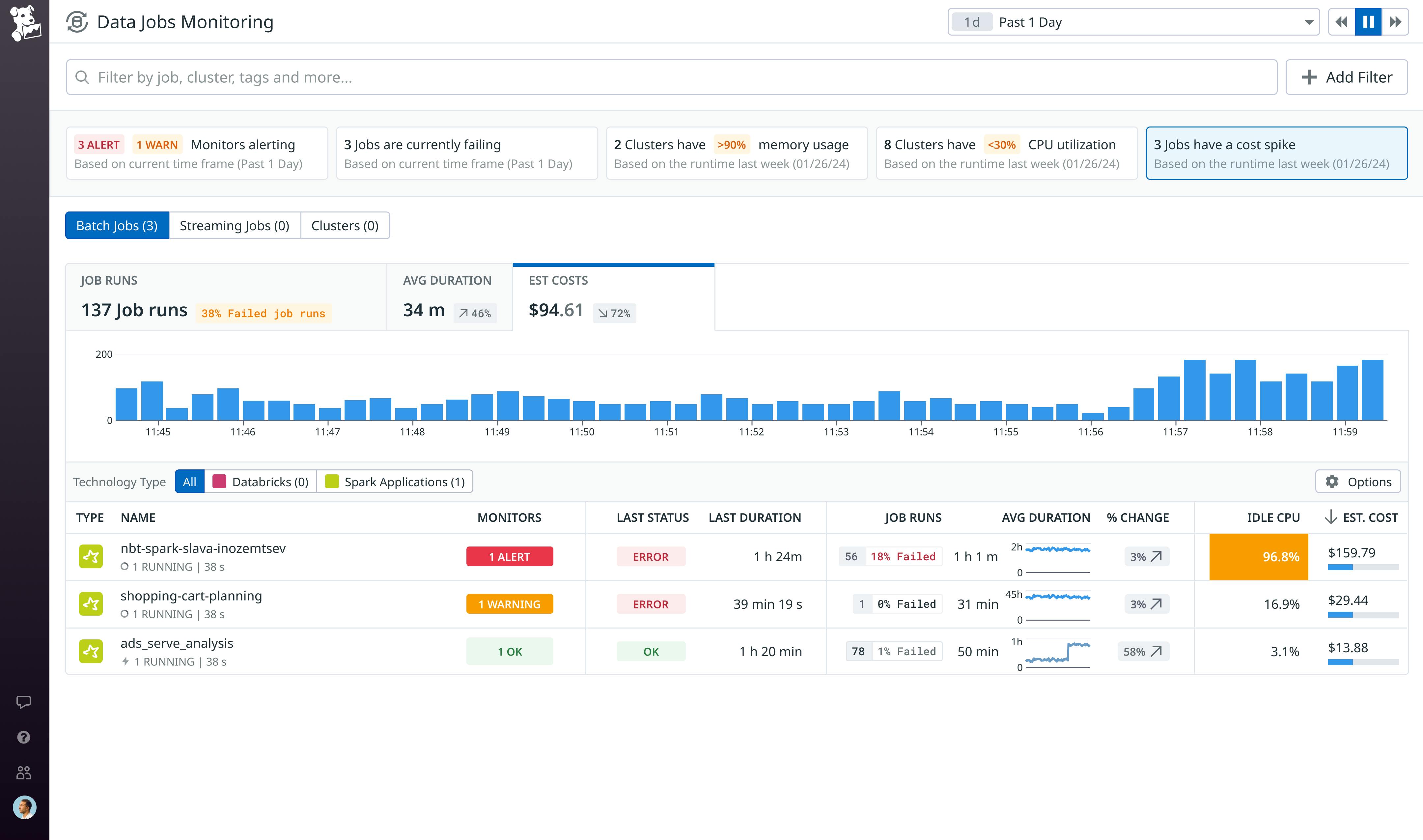
Task: Click the Spark icon next to ads_serve_analysis
Action: click(x=91, y=651)
